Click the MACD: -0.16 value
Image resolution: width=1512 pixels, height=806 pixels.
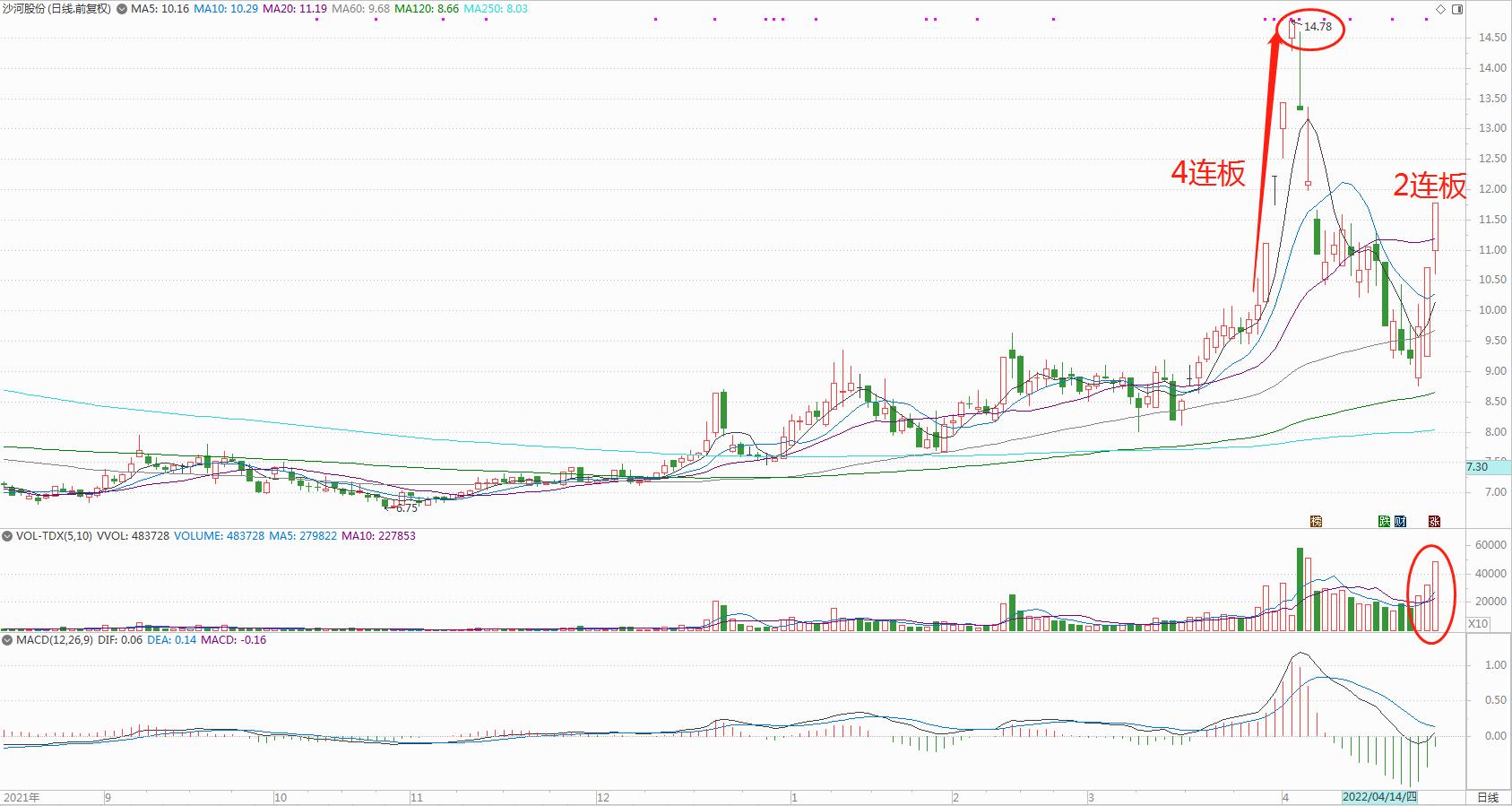click(234, 640)
